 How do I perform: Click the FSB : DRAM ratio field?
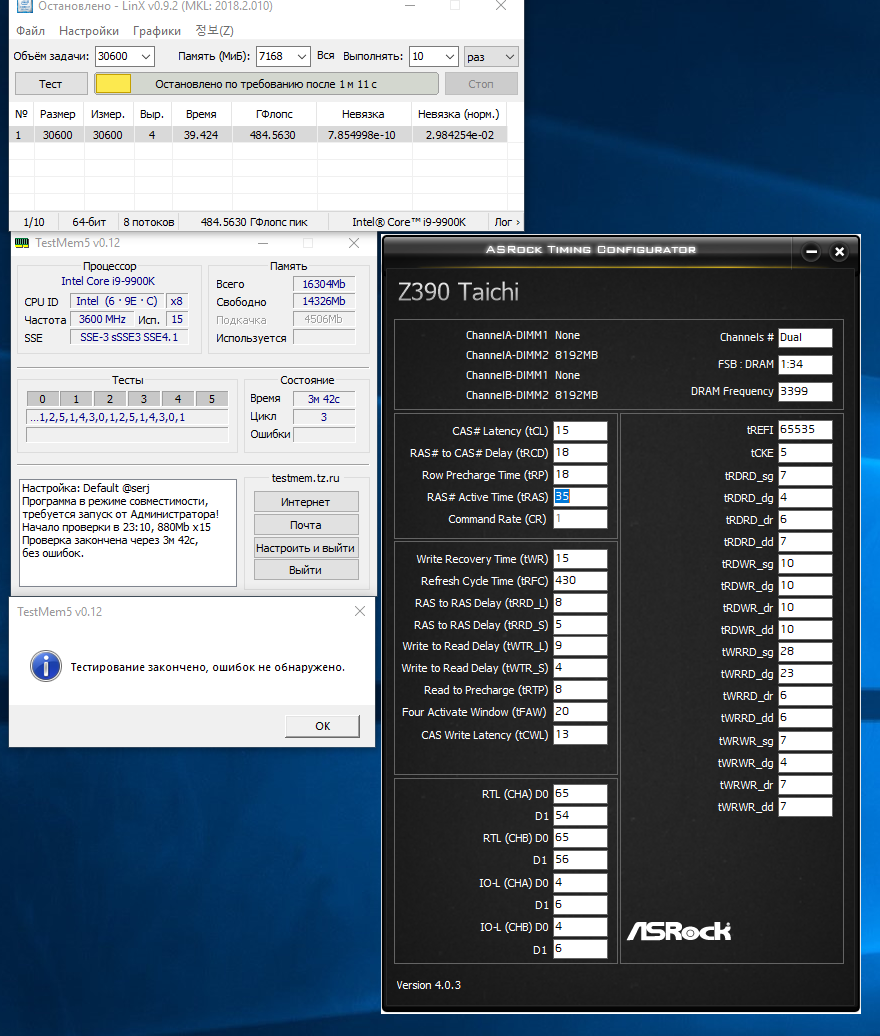805,364
